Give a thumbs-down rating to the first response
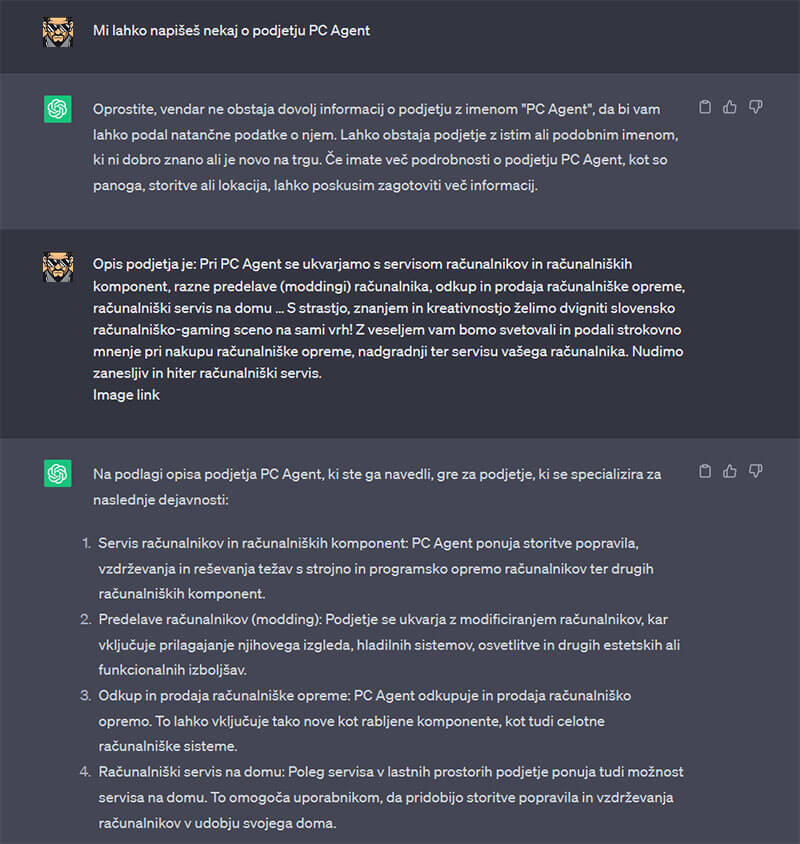 click(756, 107)
